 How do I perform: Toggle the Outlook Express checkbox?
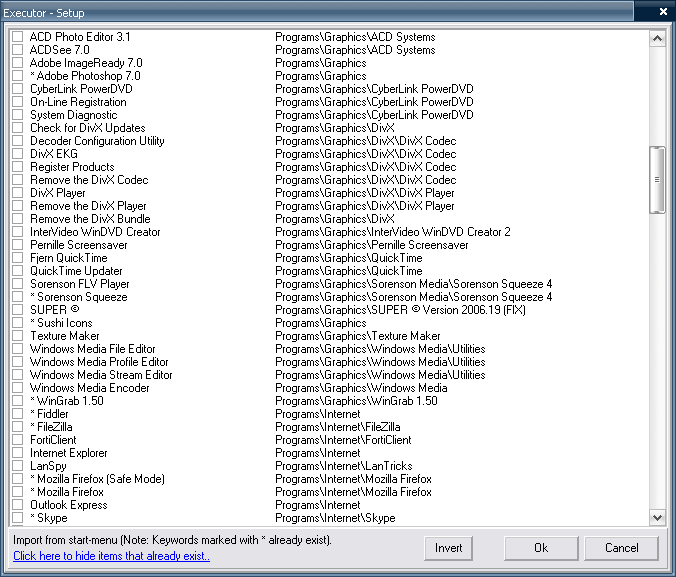click(x=18, y=505)
